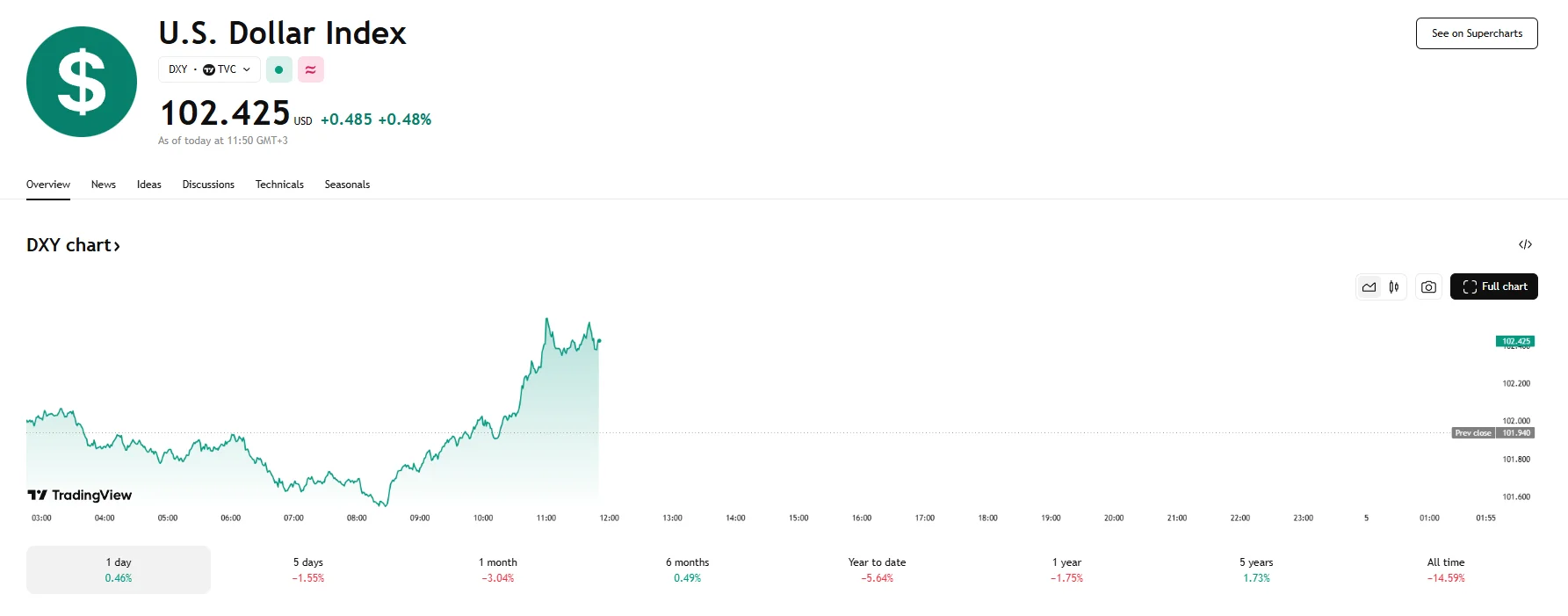Click the pink derived data icon

310,69
